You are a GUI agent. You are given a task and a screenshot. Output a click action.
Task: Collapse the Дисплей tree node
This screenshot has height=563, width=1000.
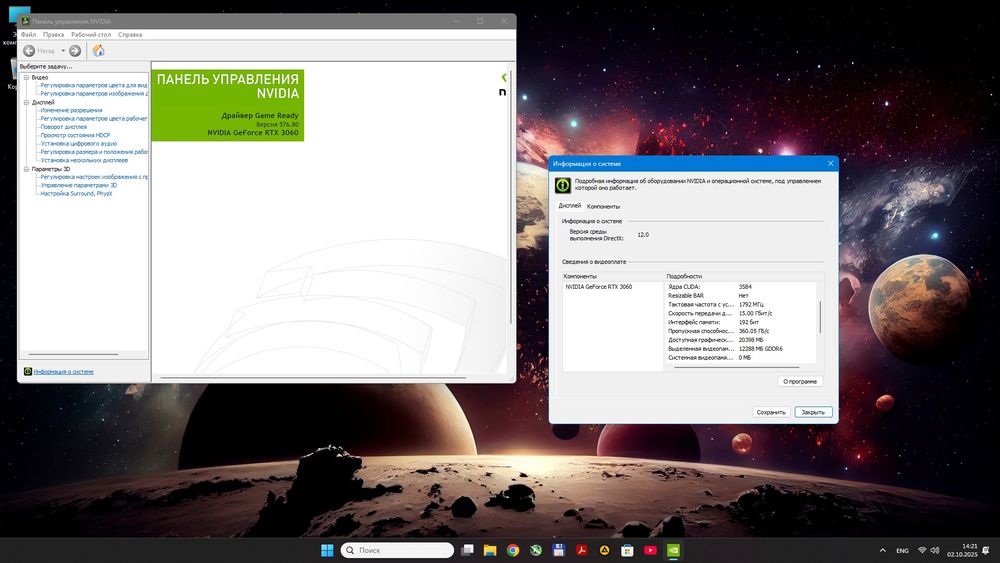coord(26,102)
